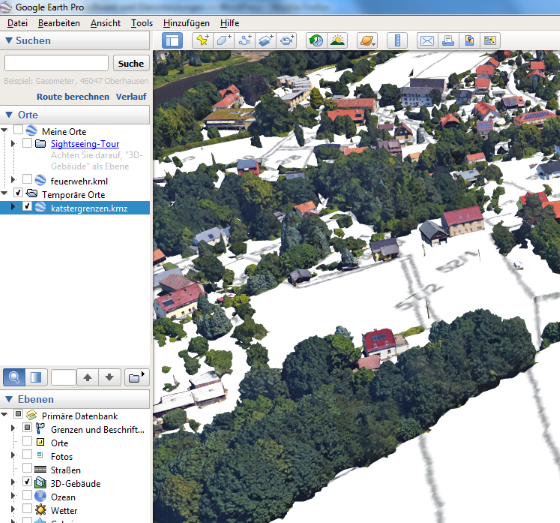Screen dimensions: 560x523
Task: Open the planet switcher icon
Action: point(368,40)
